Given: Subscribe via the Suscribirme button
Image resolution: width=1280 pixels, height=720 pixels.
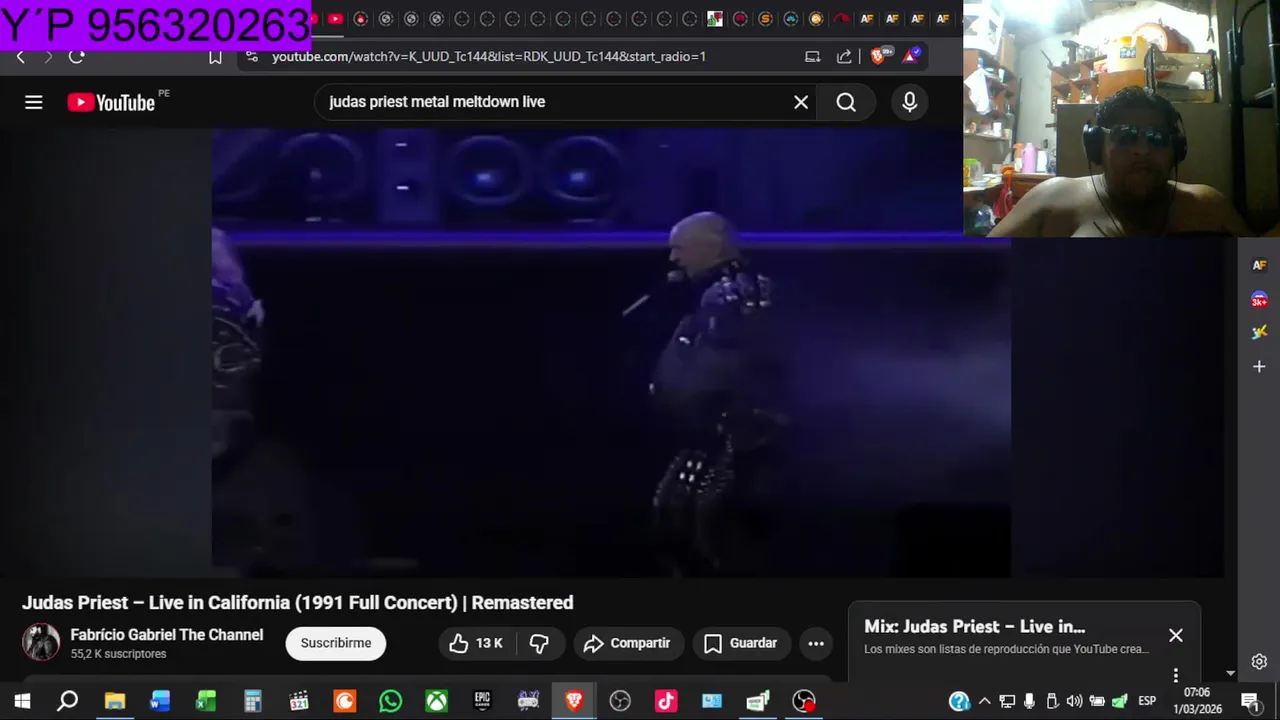Looking at the screenshot, I should [x=336, y=643].
